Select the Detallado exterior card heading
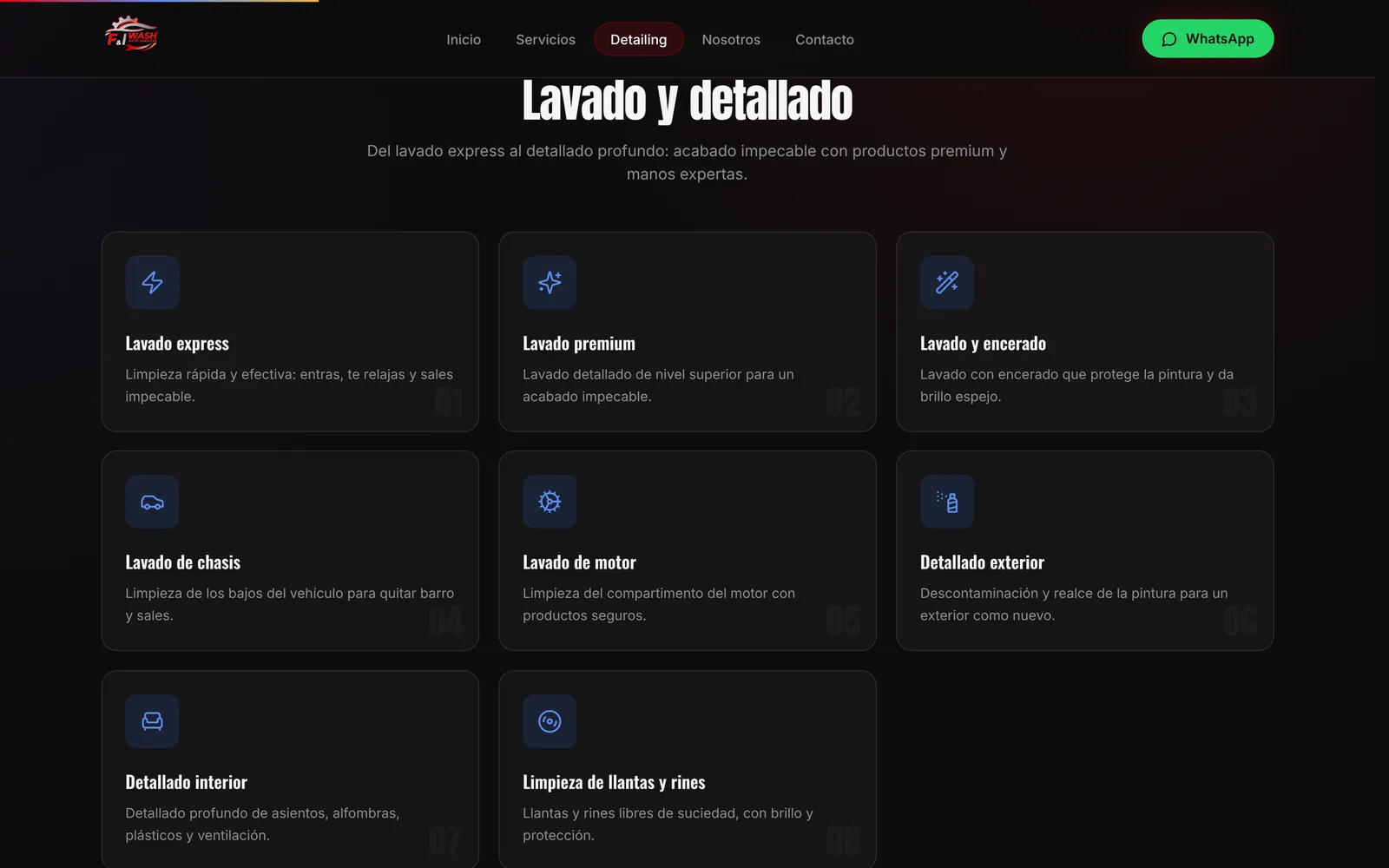 [982, 562]
